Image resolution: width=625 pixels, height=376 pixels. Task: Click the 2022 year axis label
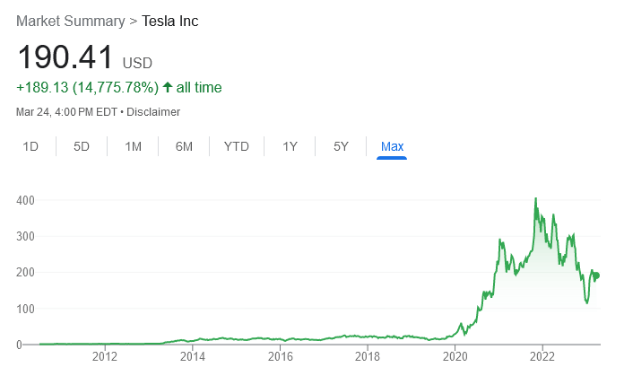(542, 356)
